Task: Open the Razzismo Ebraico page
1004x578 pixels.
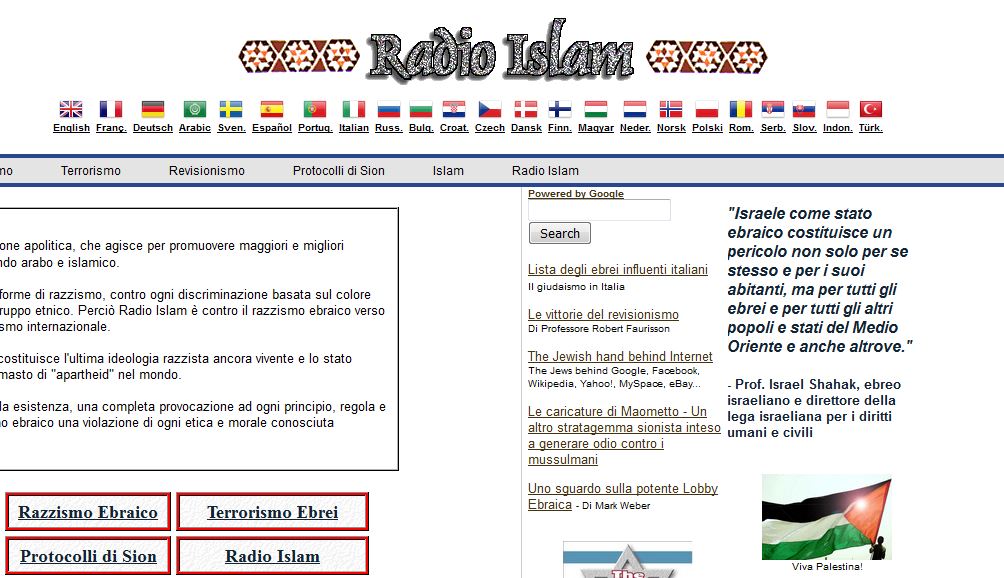Action: 88,512
